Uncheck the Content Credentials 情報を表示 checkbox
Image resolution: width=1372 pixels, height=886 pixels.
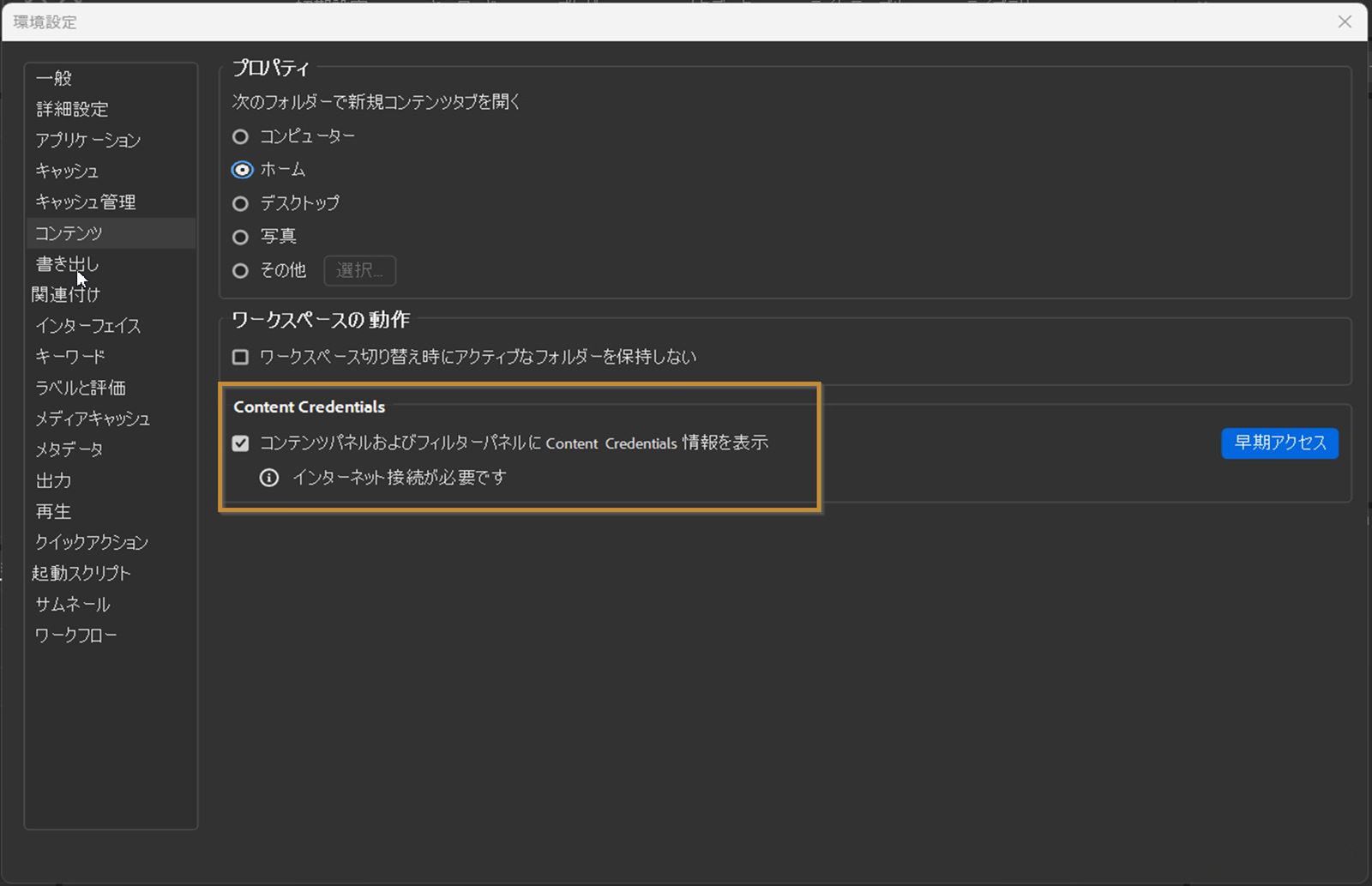241,443
